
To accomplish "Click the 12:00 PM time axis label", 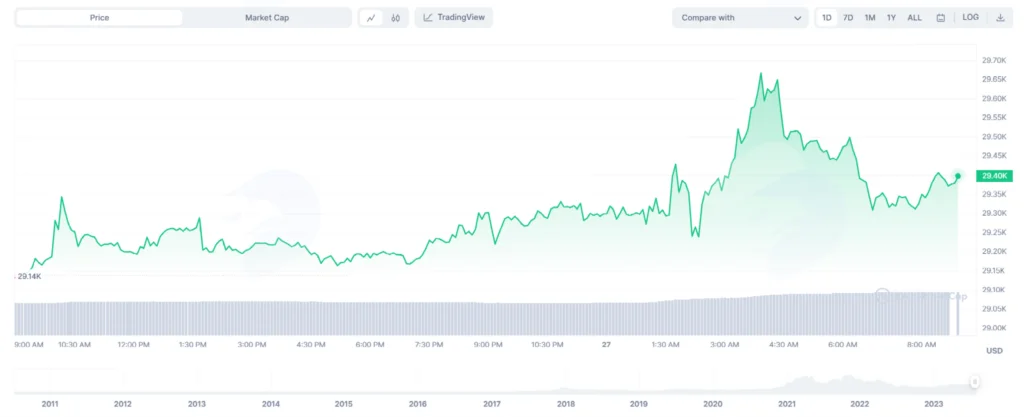I will [x=133, y=345].
